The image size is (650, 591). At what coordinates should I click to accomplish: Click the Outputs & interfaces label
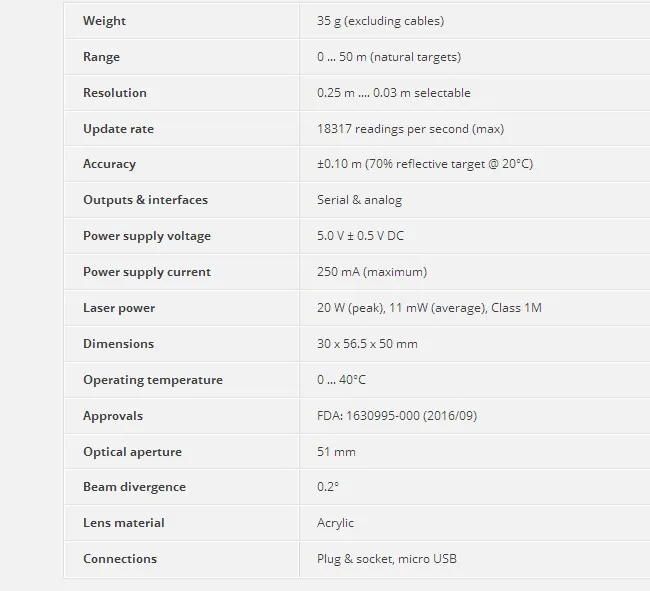(145, 200)
